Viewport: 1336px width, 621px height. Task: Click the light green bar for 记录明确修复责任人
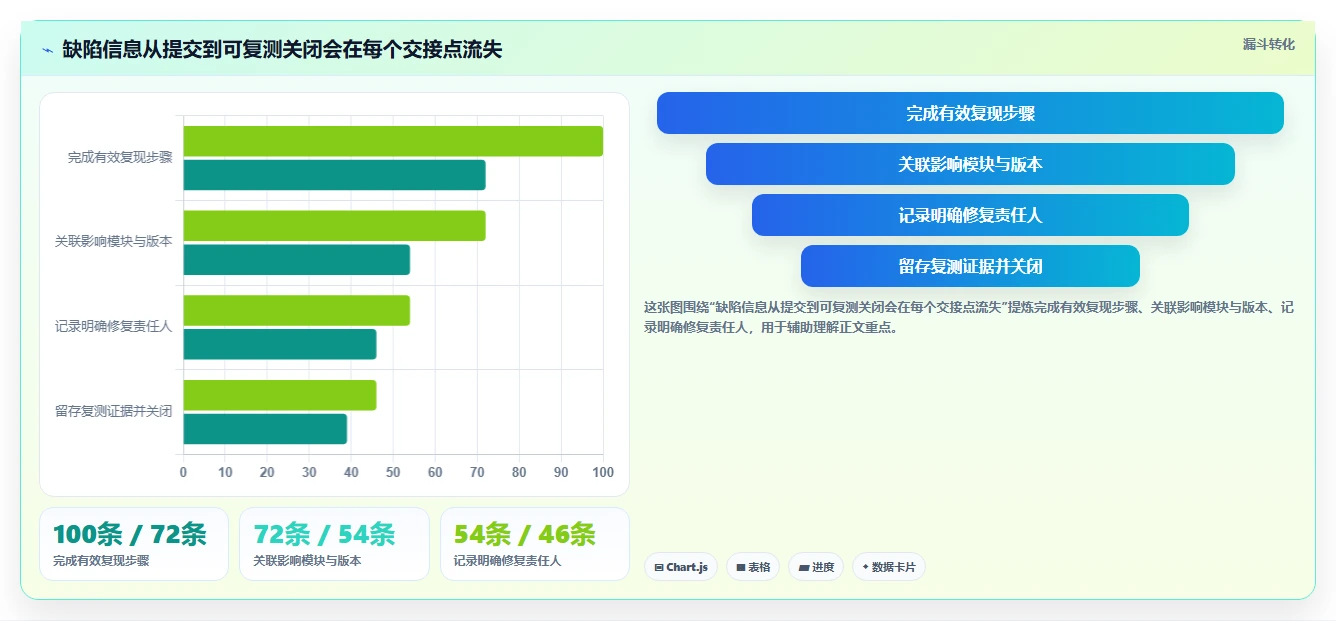[296, 310]
